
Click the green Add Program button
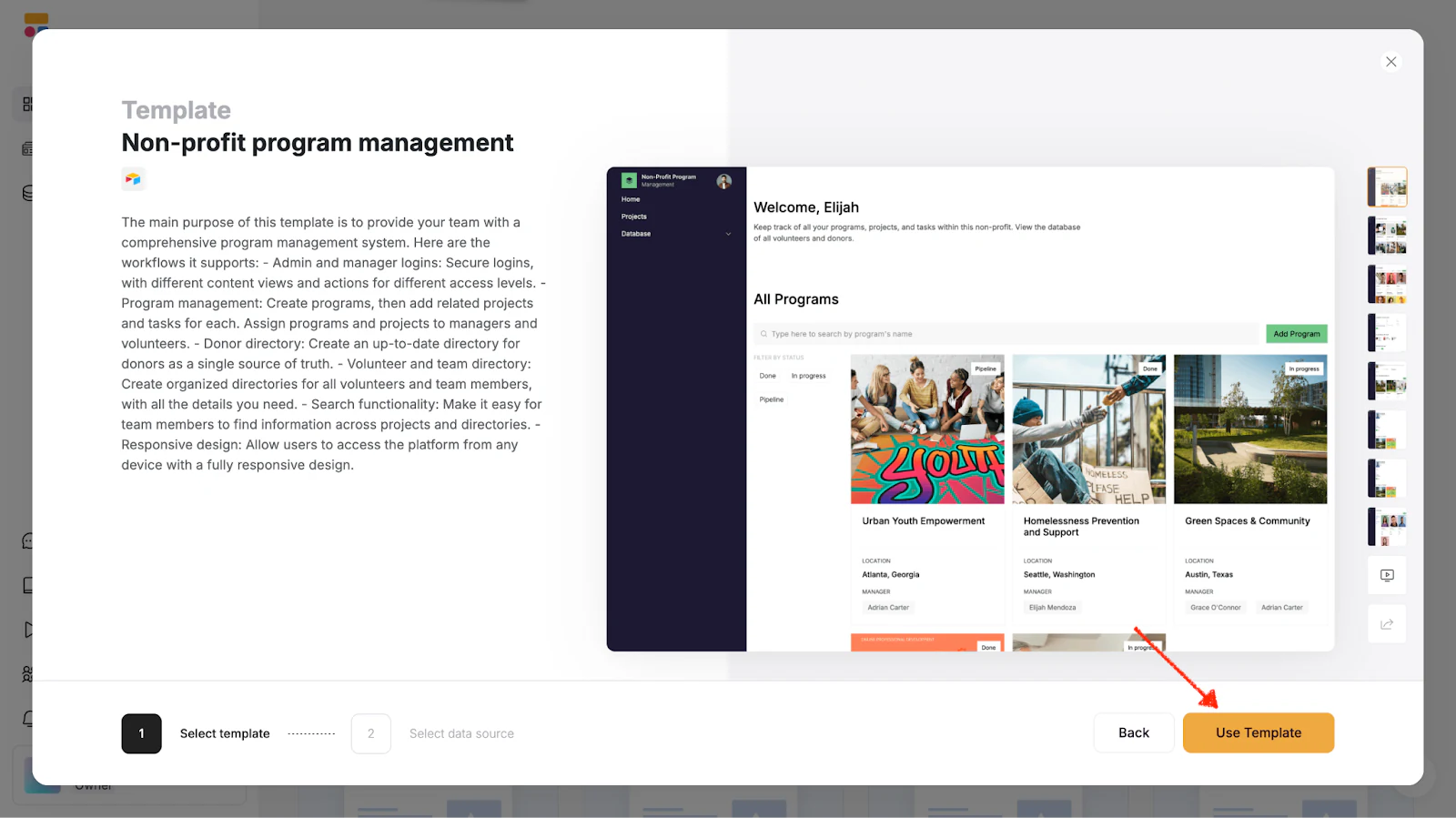coord(1297,334)
